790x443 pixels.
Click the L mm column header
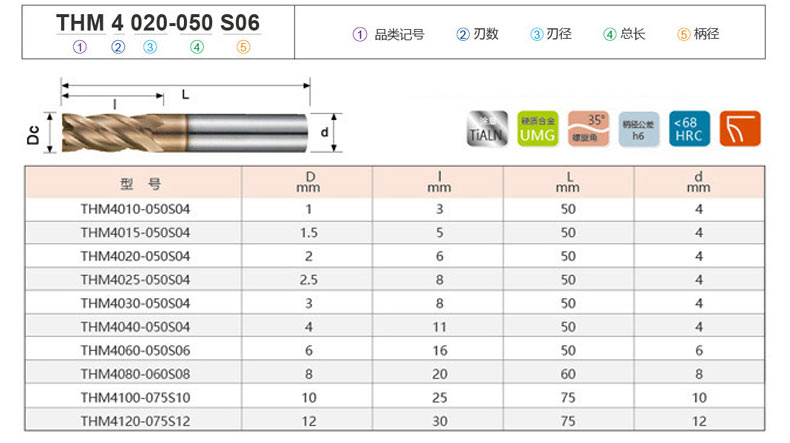point(568,183)
